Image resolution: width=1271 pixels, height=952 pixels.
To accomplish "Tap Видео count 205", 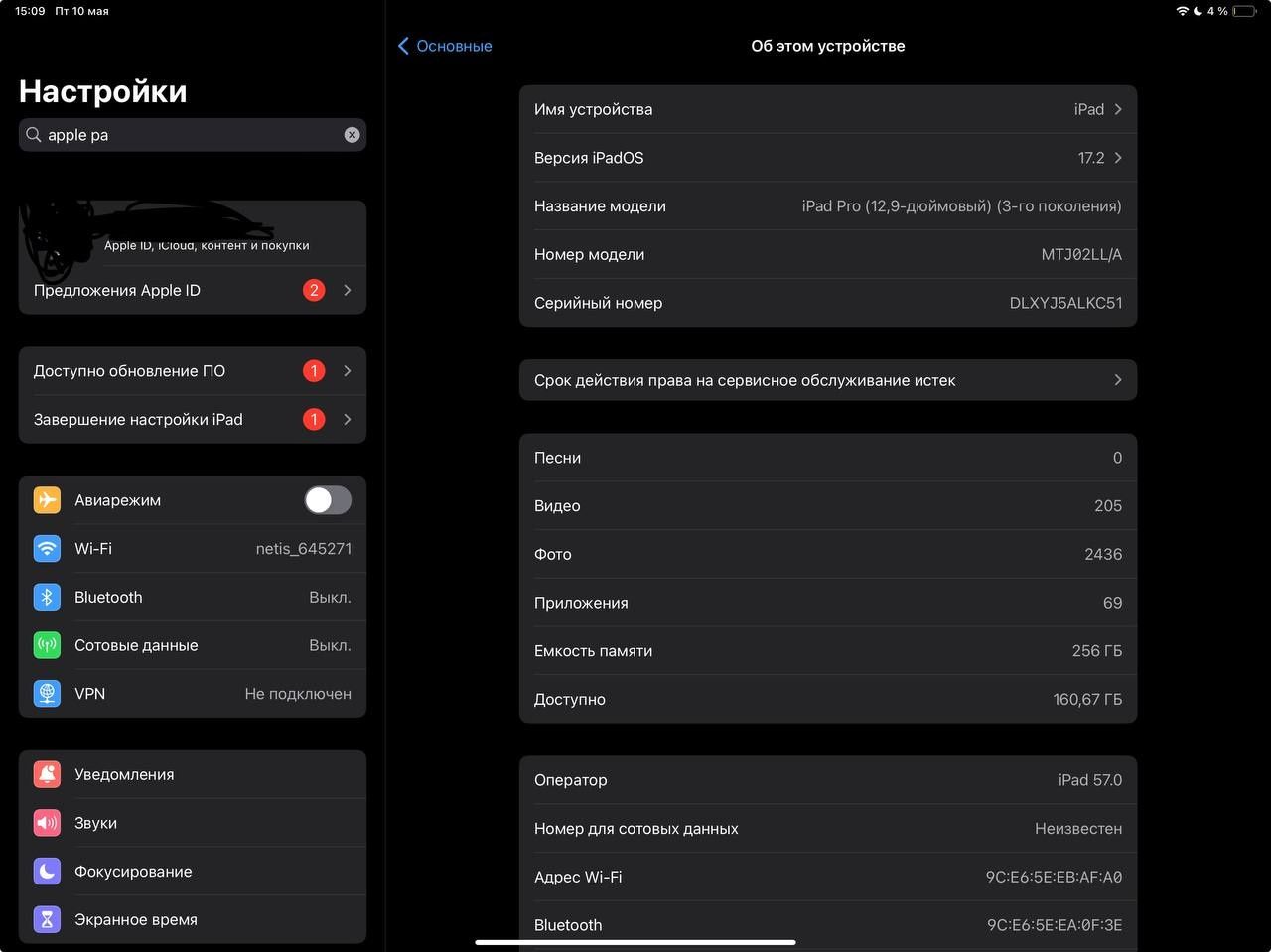I will tap(1108, 506).
